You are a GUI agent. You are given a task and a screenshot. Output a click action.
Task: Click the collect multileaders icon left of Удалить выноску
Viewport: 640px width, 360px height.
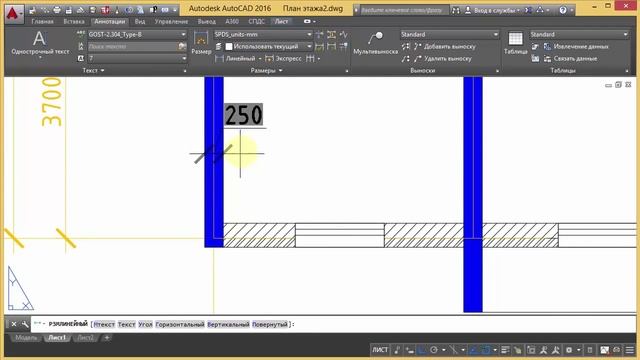405,59
